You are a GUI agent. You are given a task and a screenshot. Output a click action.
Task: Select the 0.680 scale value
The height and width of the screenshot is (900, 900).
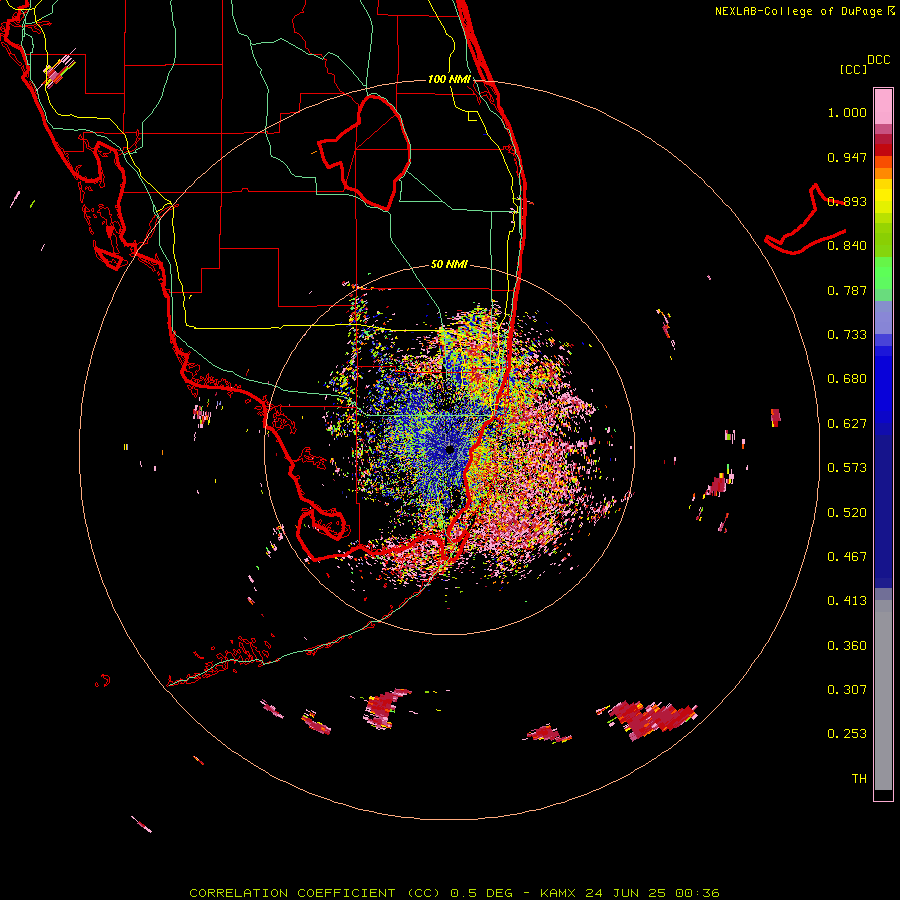(847, 379)
